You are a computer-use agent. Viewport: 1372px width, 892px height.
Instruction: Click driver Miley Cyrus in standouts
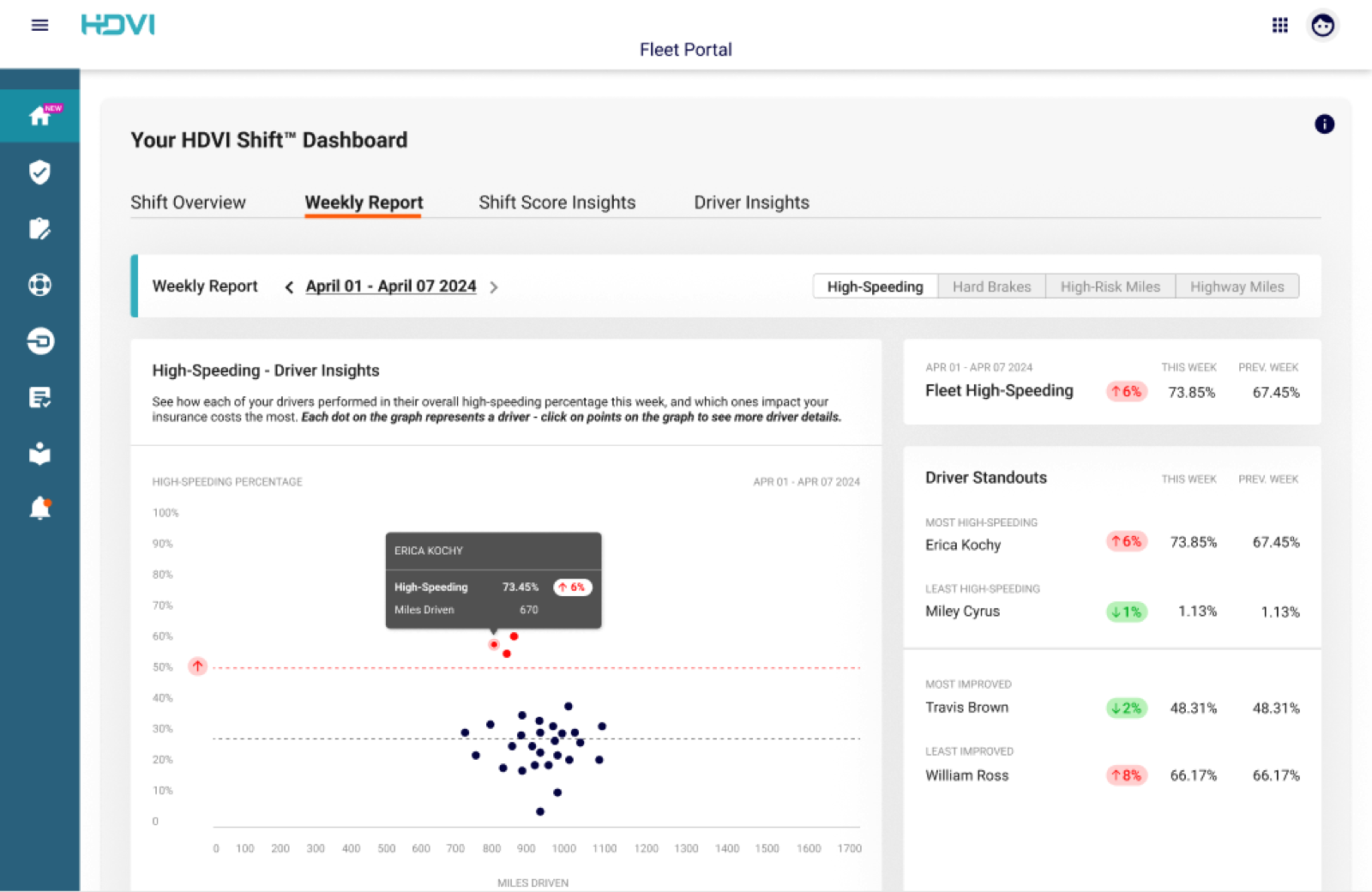point(962,612)
